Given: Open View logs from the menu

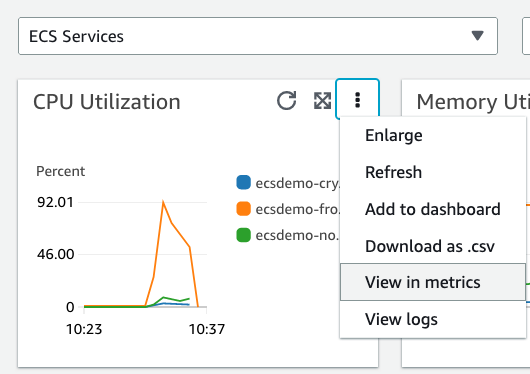Looking at the screenshot, I should coord(433,319).
